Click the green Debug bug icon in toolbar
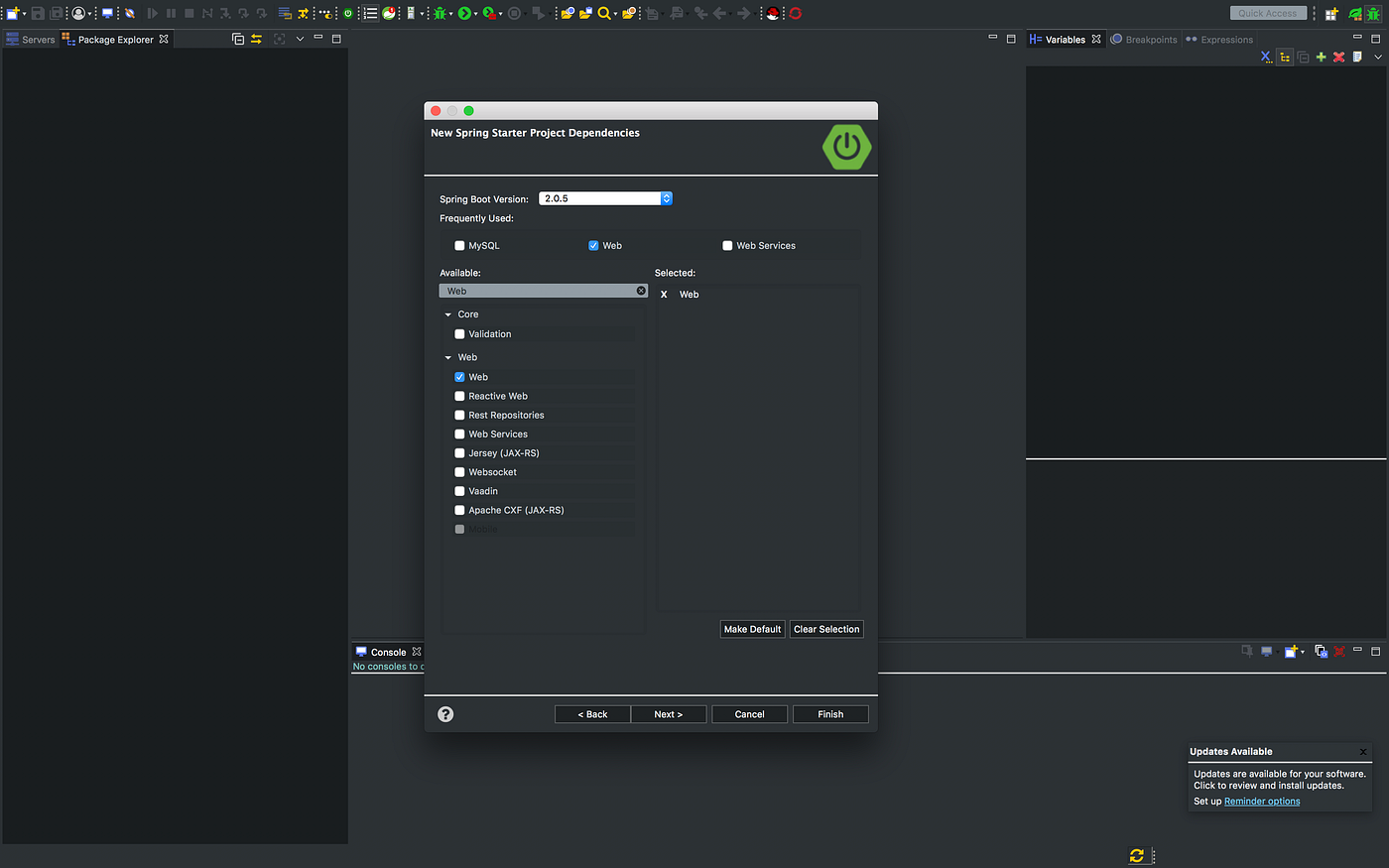Screen dimensions: 1389x868 click(440, 13)
